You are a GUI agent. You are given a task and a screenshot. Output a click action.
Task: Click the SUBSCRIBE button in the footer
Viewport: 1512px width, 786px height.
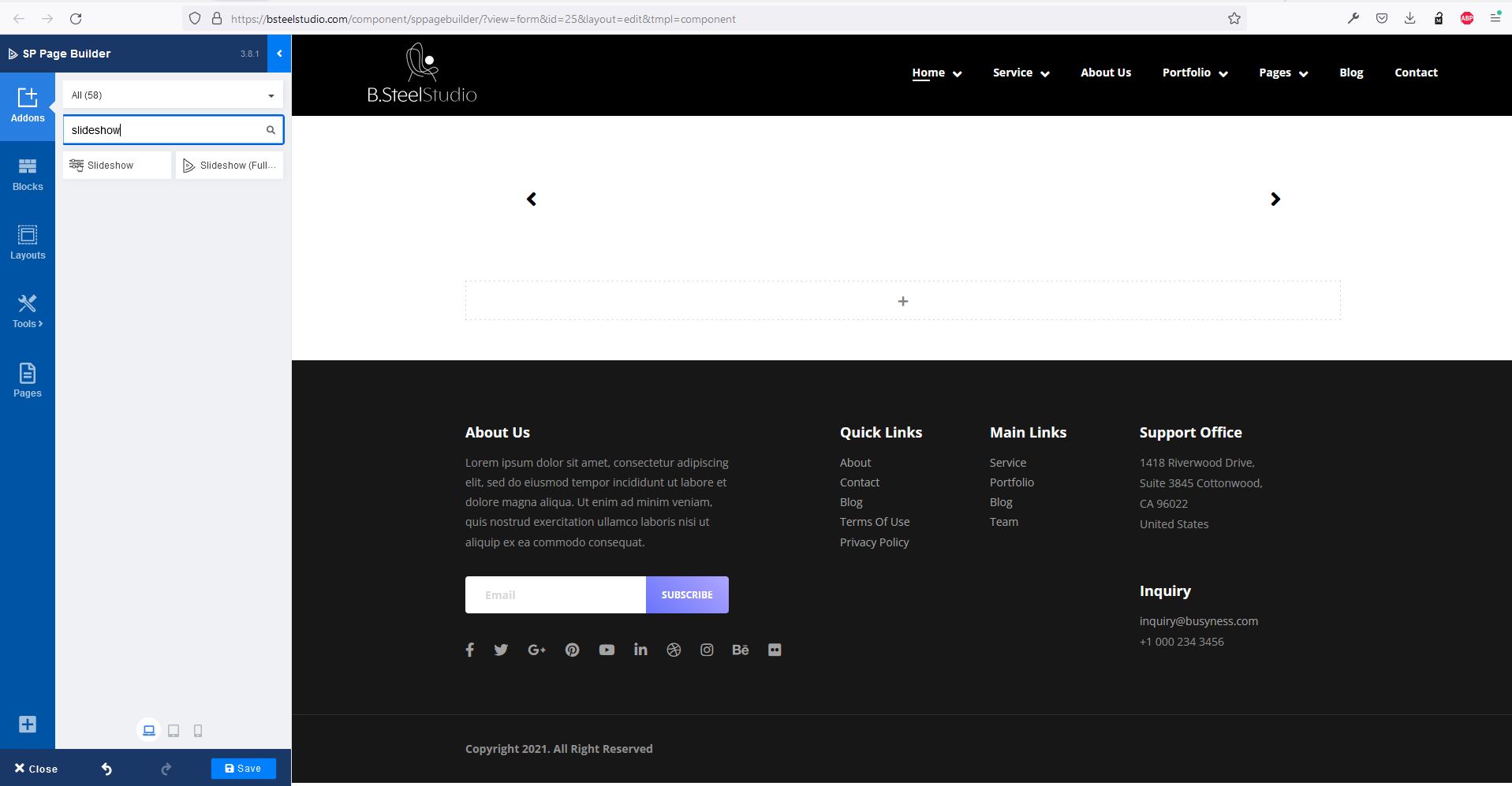click(686, 594)
